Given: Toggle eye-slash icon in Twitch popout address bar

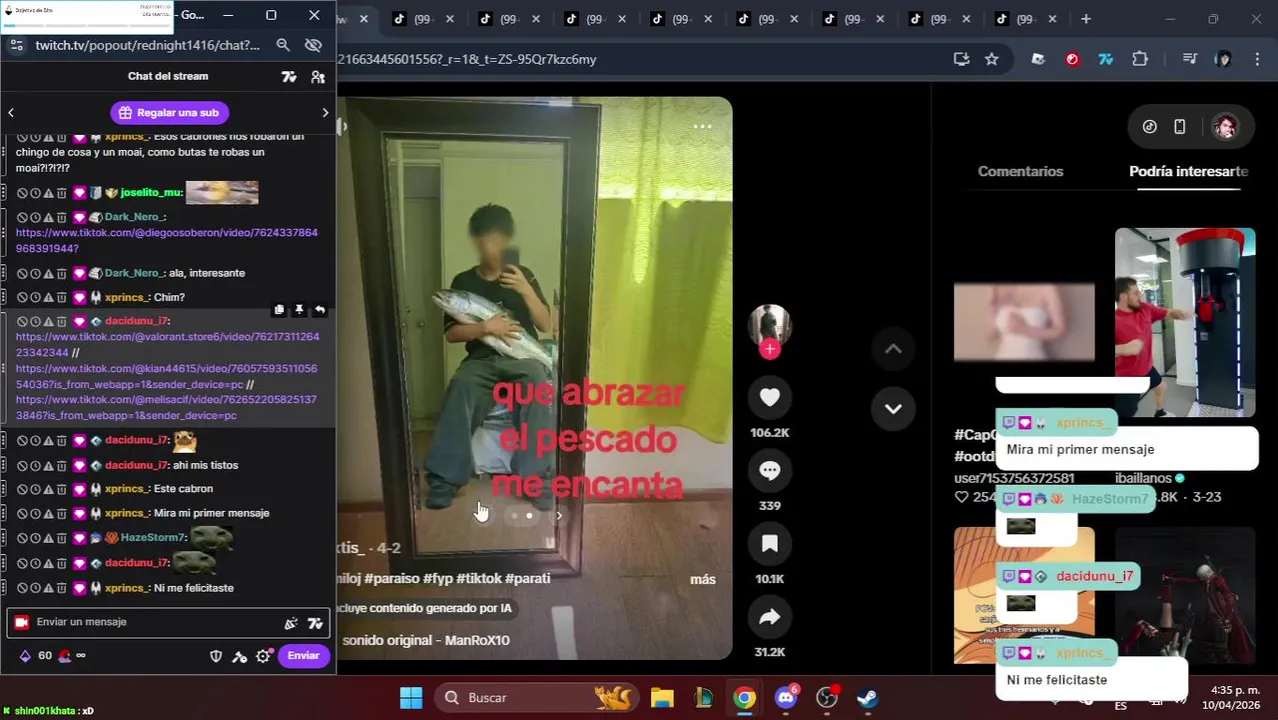Looking at the screenshot, I should pos(313,45).
